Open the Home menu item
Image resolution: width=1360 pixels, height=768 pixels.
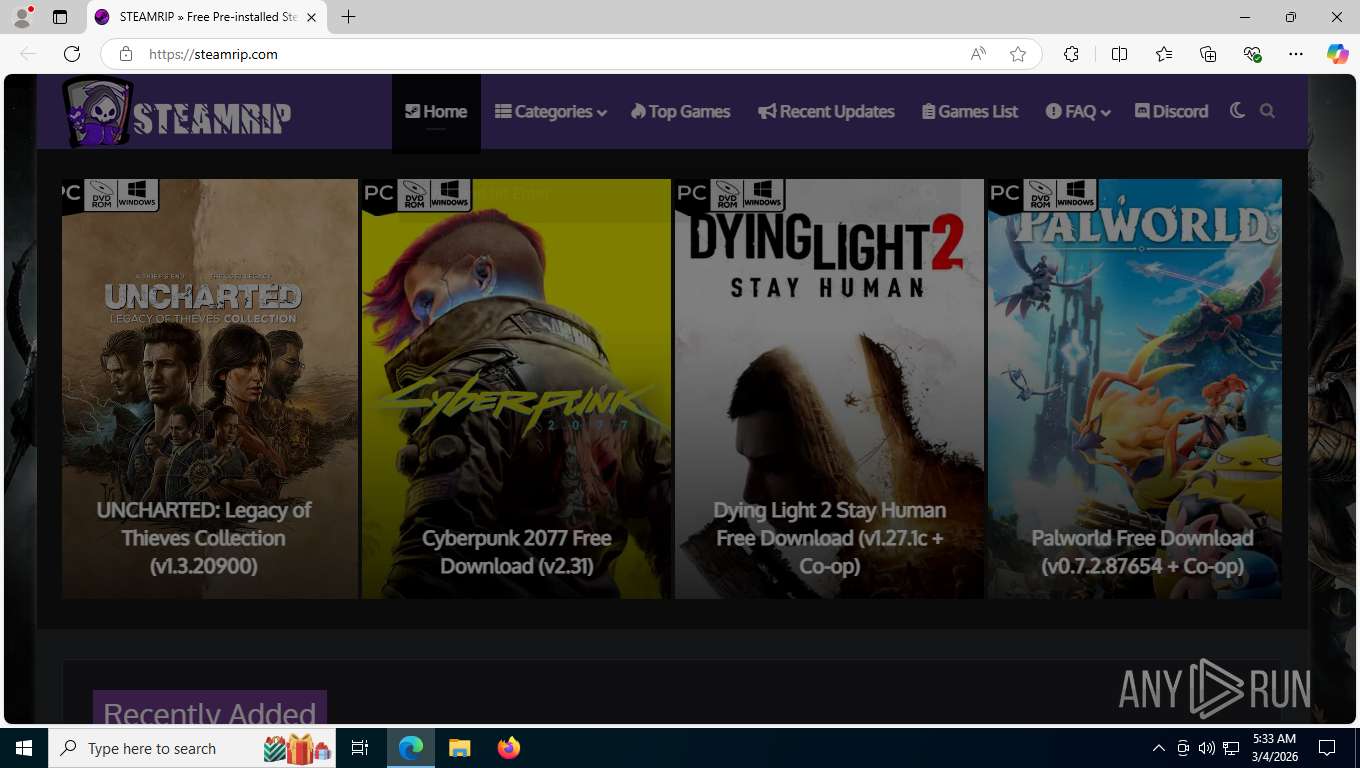pos(436,112)
